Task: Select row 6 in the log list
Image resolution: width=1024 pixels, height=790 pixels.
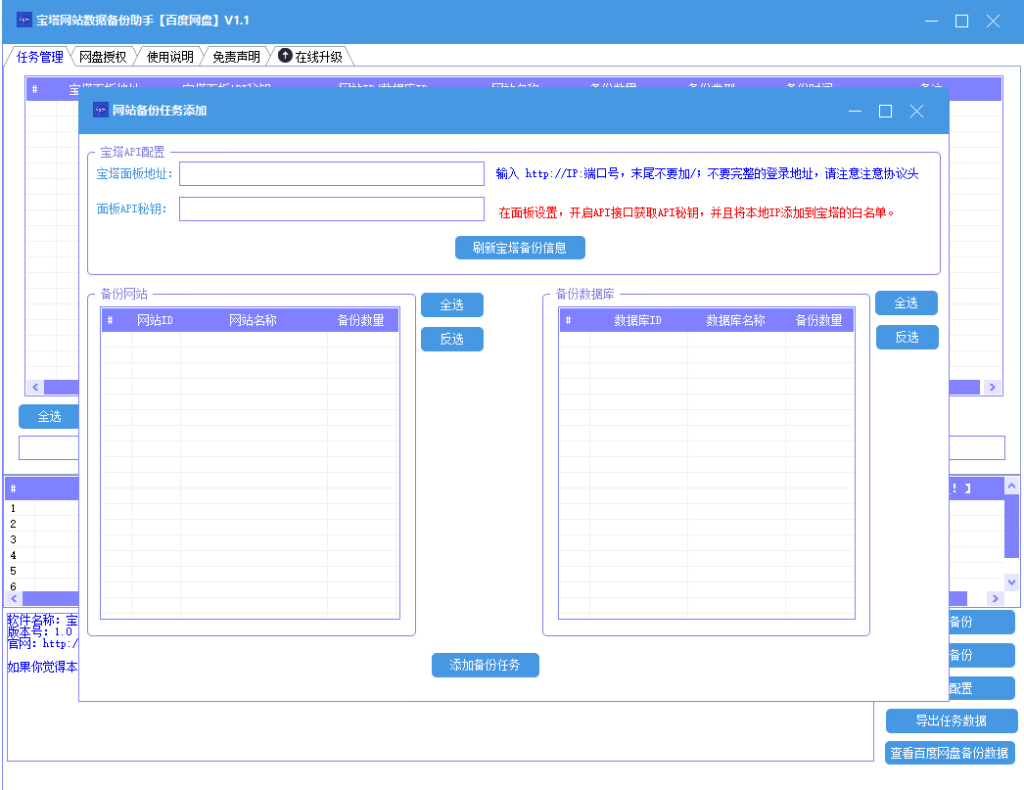Action: point(42,586)
